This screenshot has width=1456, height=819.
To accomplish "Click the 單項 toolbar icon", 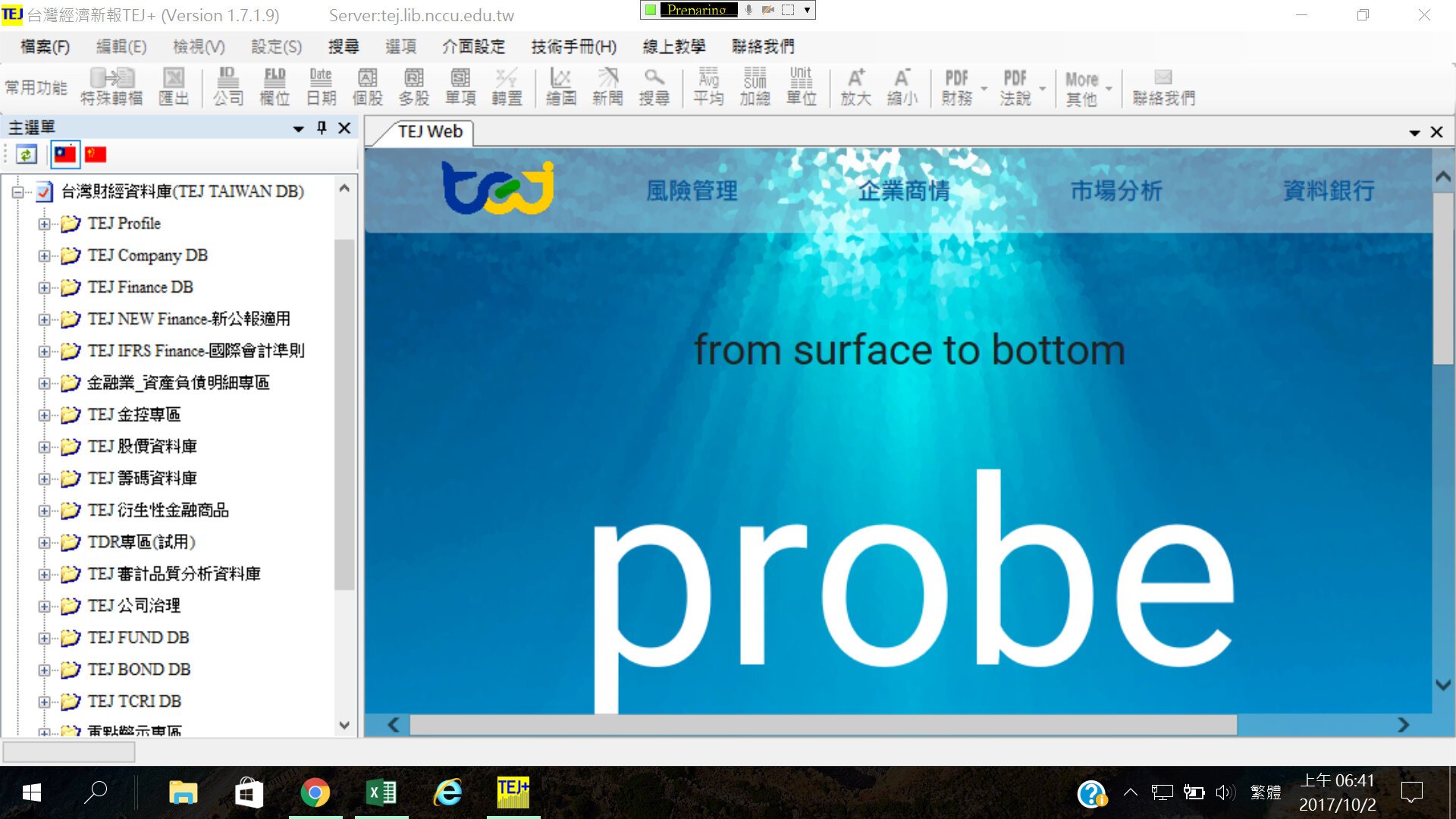I will click(460, 86).
